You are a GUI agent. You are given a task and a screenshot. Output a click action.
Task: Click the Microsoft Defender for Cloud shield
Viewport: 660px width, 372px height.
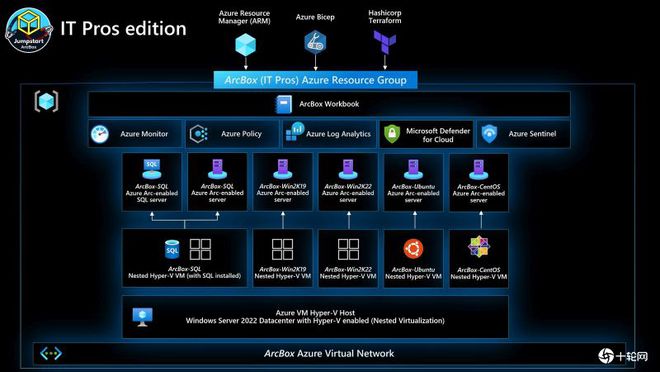tap(392, 134)
